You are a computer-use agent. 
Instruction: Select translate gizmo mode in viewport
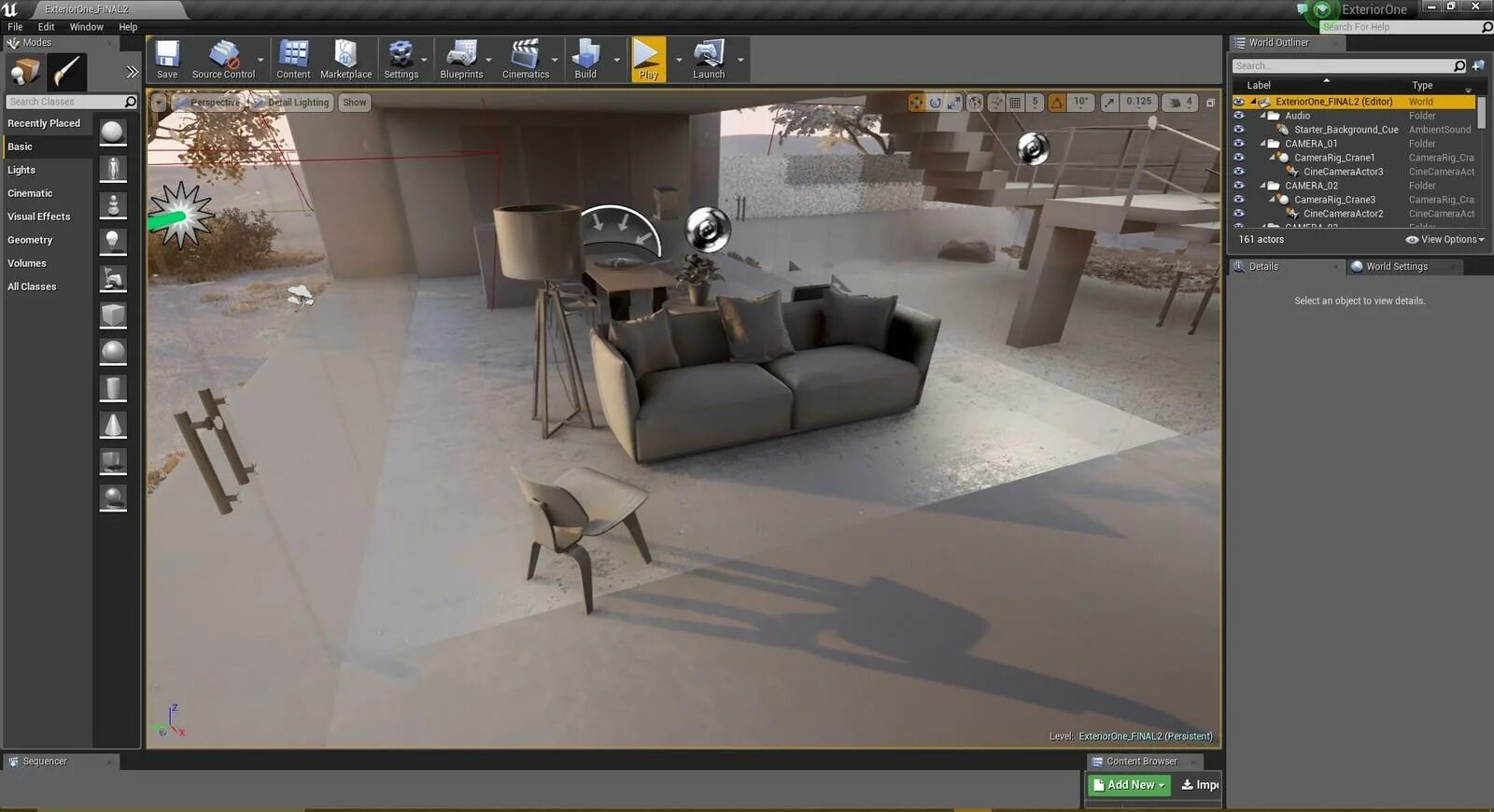(917, 103)
